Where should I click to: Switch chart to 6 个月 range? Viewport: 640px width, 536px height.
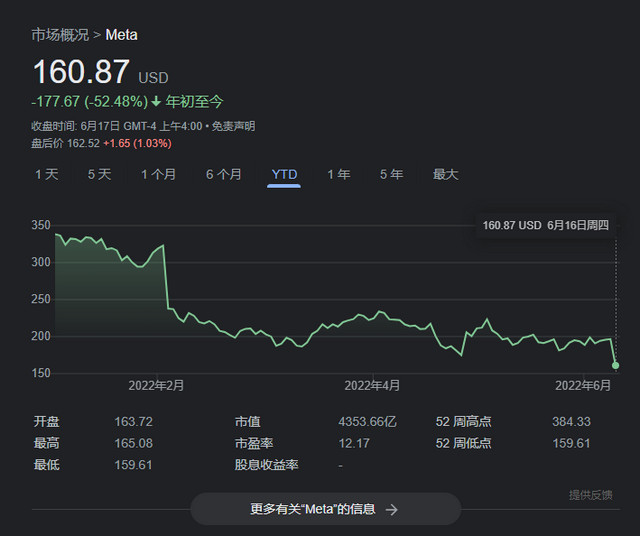point(224,175)
